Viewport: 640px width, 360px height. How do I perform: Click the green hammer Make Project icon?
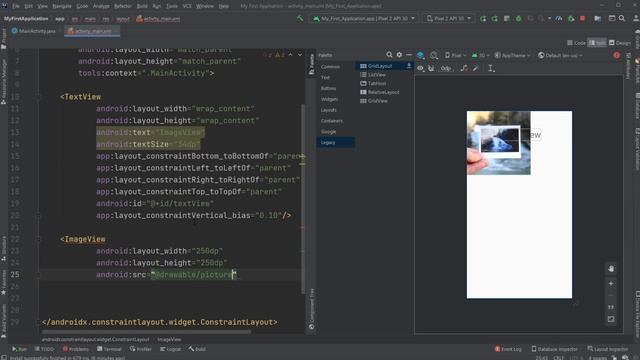[x=300, y=18]
